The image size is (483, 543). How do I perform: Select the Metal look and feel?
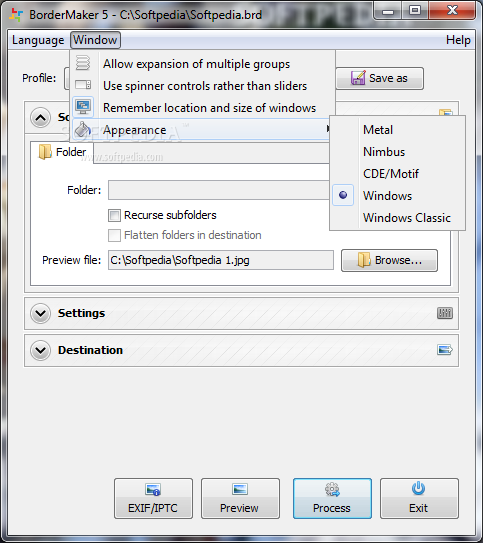tap(397, 130)
